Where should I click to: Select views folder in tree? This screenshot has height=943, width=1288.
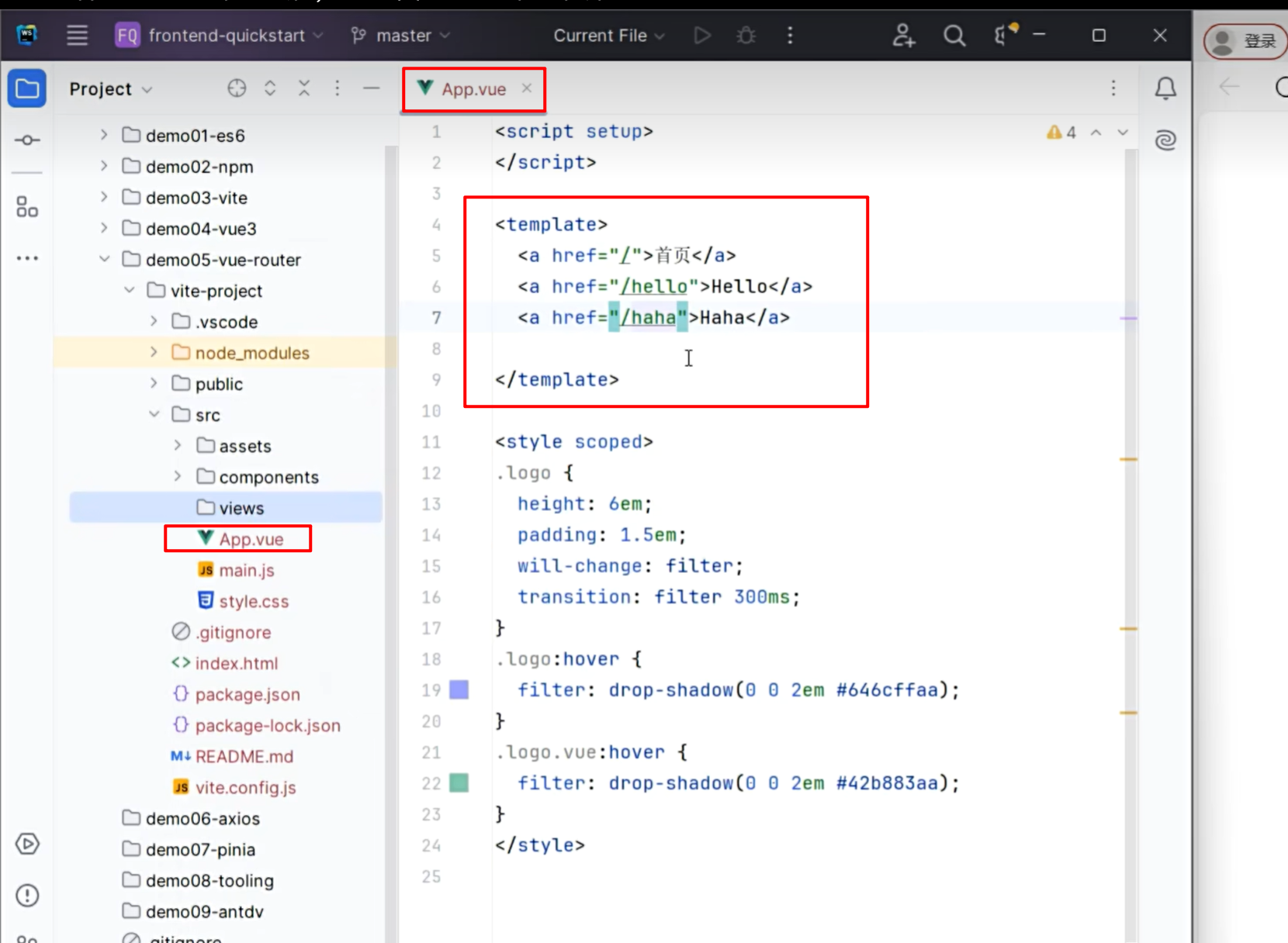point(226,508)
